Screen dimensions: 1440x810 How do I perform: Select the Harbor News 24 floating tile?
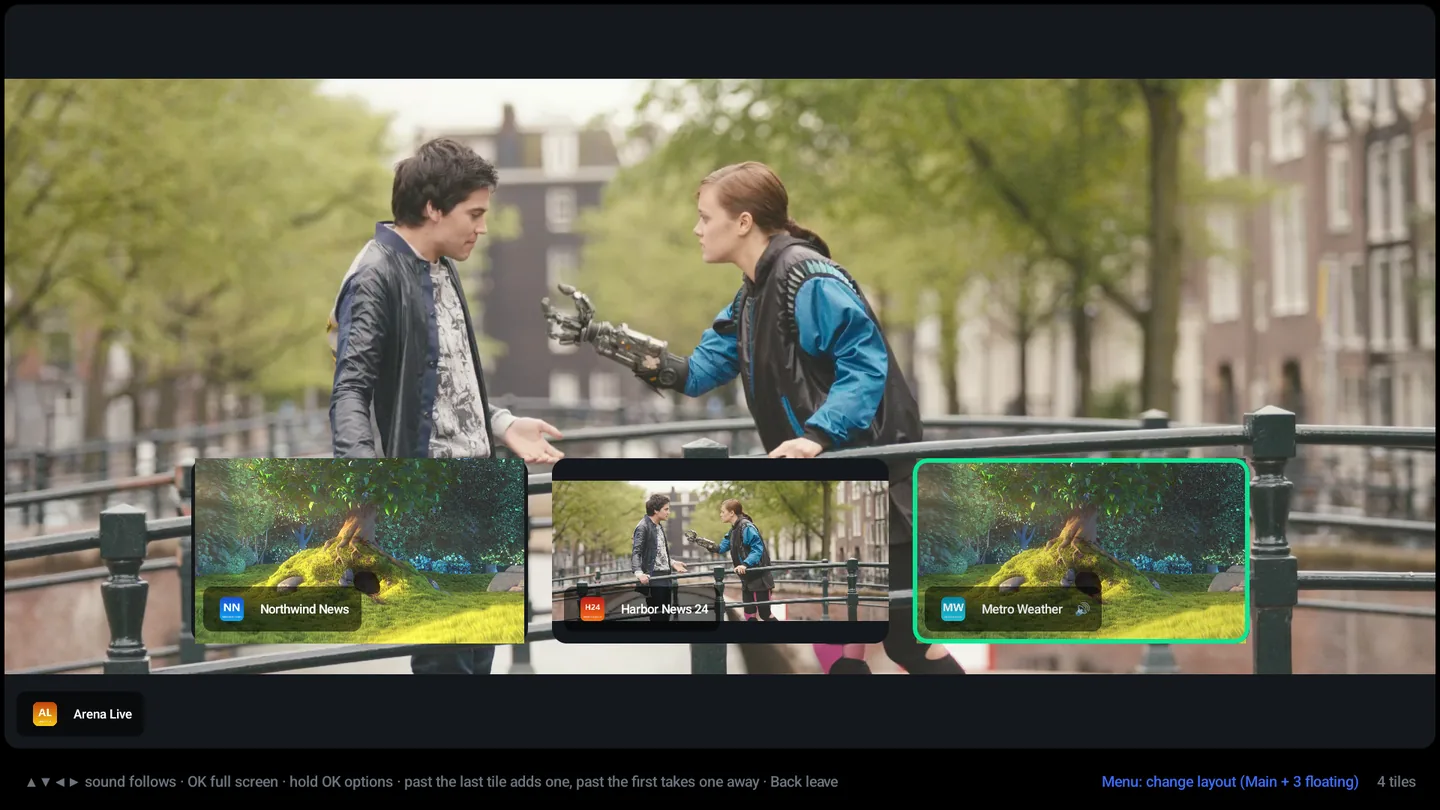coord(720,550)
